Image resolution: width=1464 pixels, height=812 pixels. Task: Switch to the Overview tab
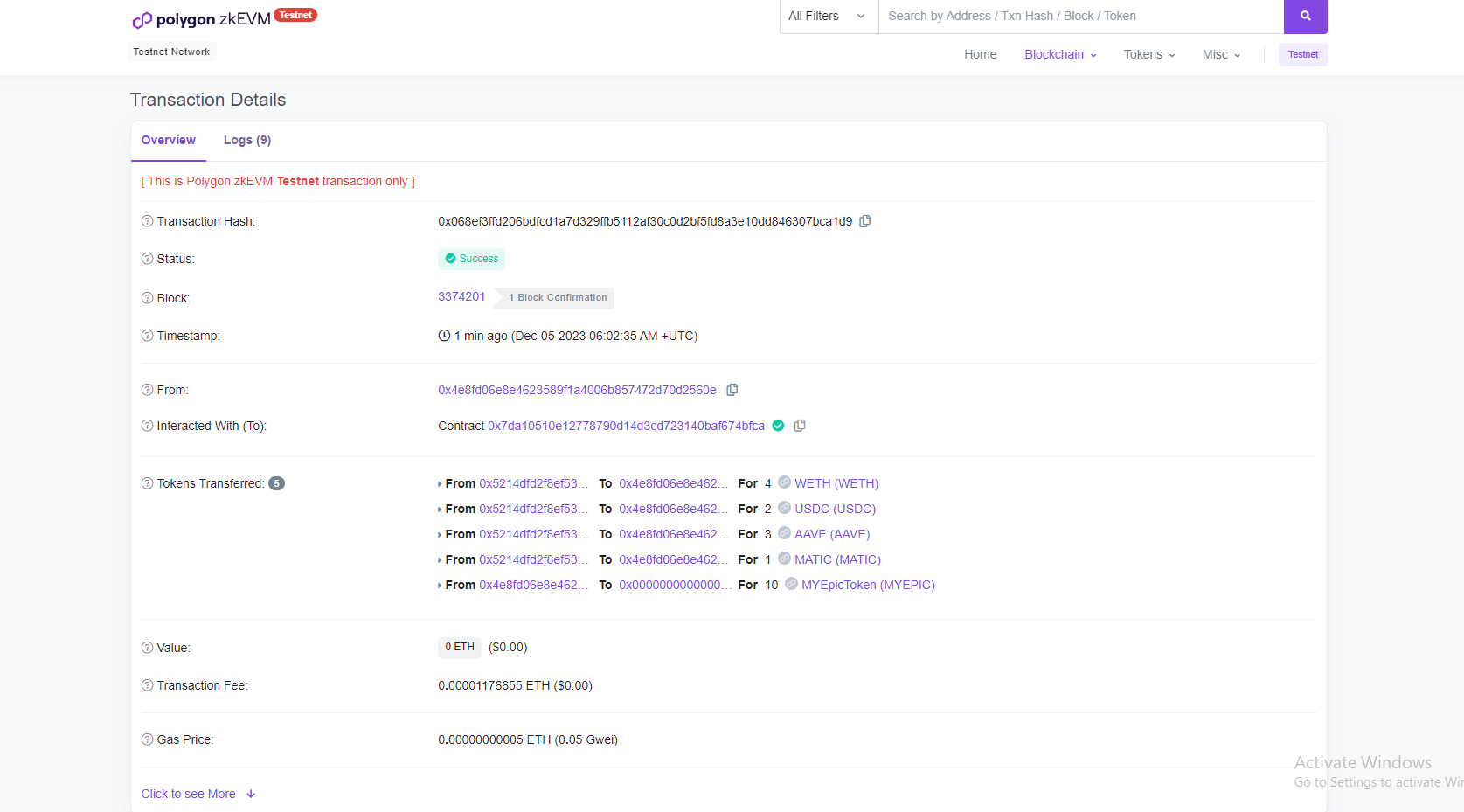tap(169, 140)
